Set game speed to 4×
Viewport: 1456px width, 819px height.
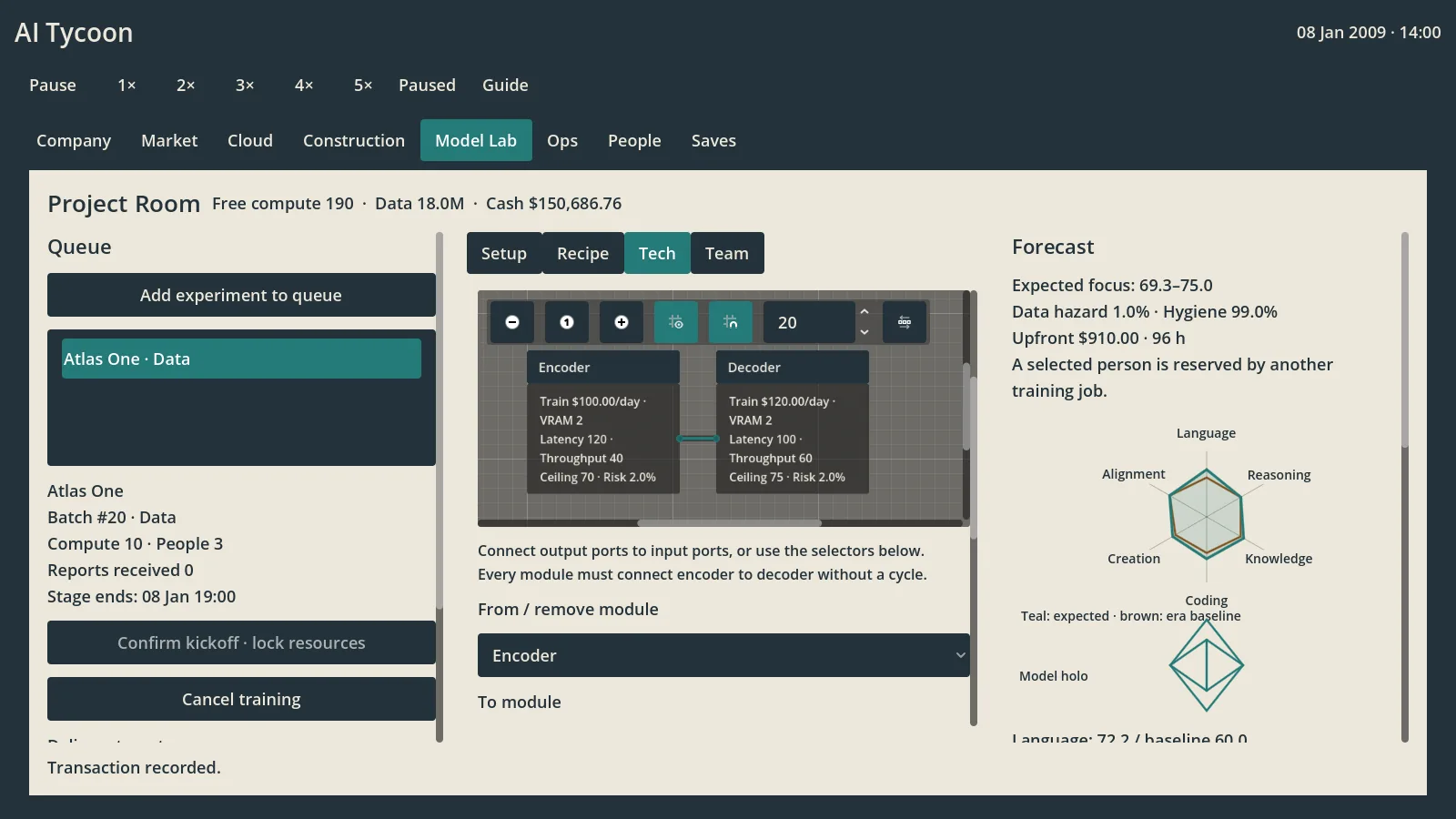[x=304, y=85]
